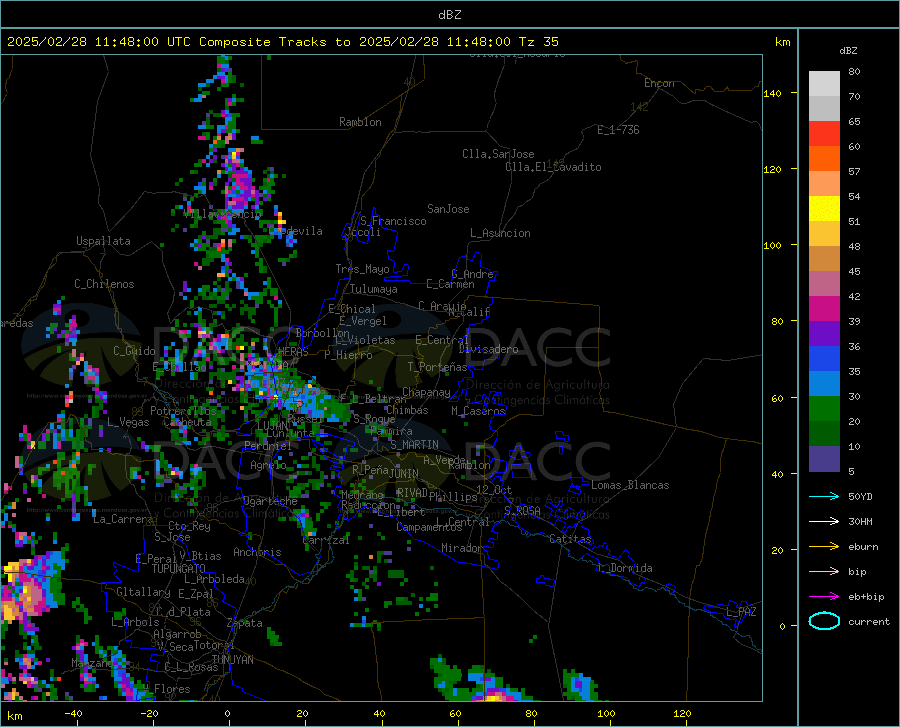Pick the royal blue 35–36 dBZ swatch
This screenshot has height=727, width=900.
click(824, 359)
